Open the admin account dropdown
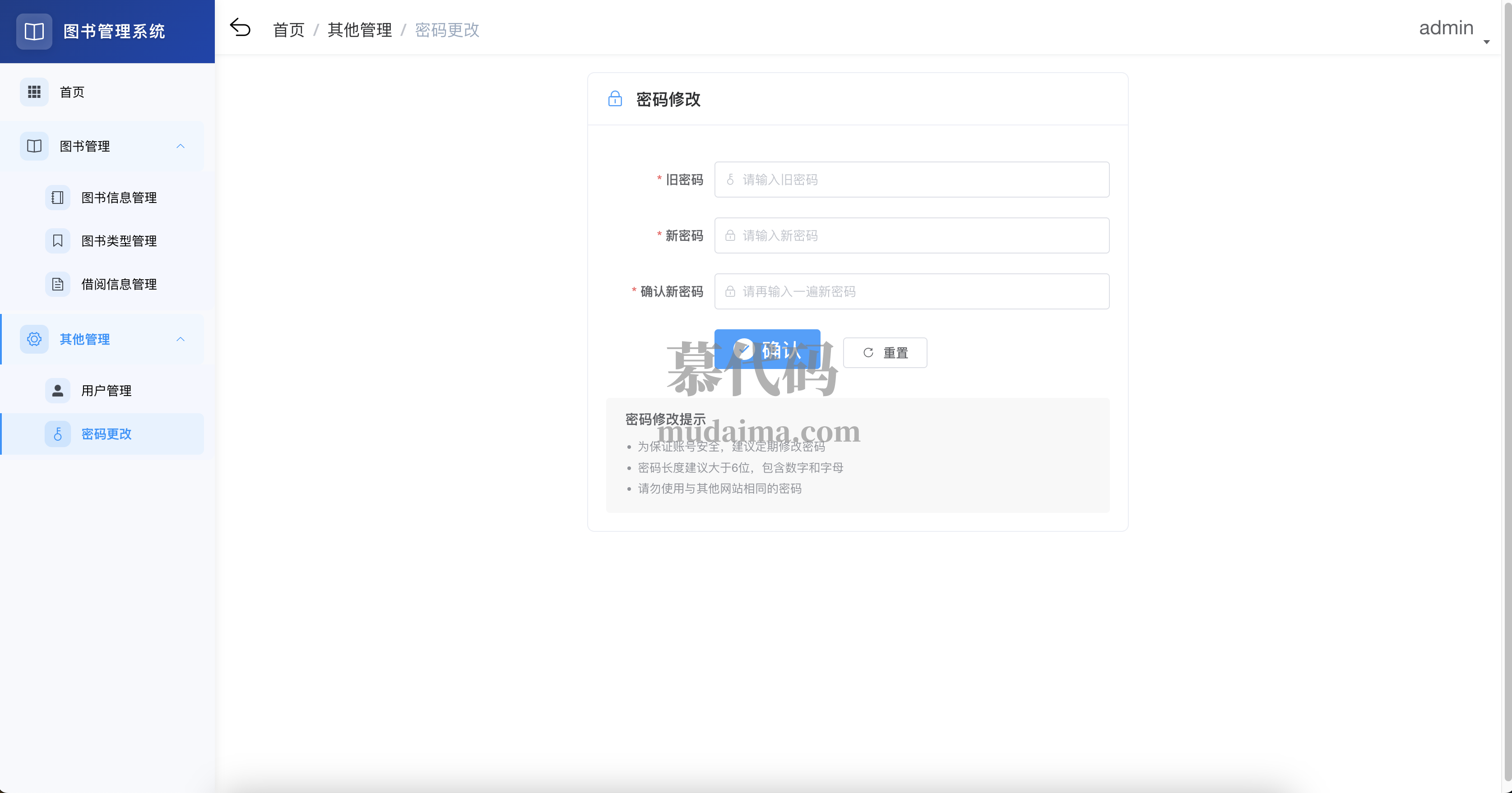The height and width of the screenshot is (793, 1512). pyautogui.click(x=1446, y=28)
